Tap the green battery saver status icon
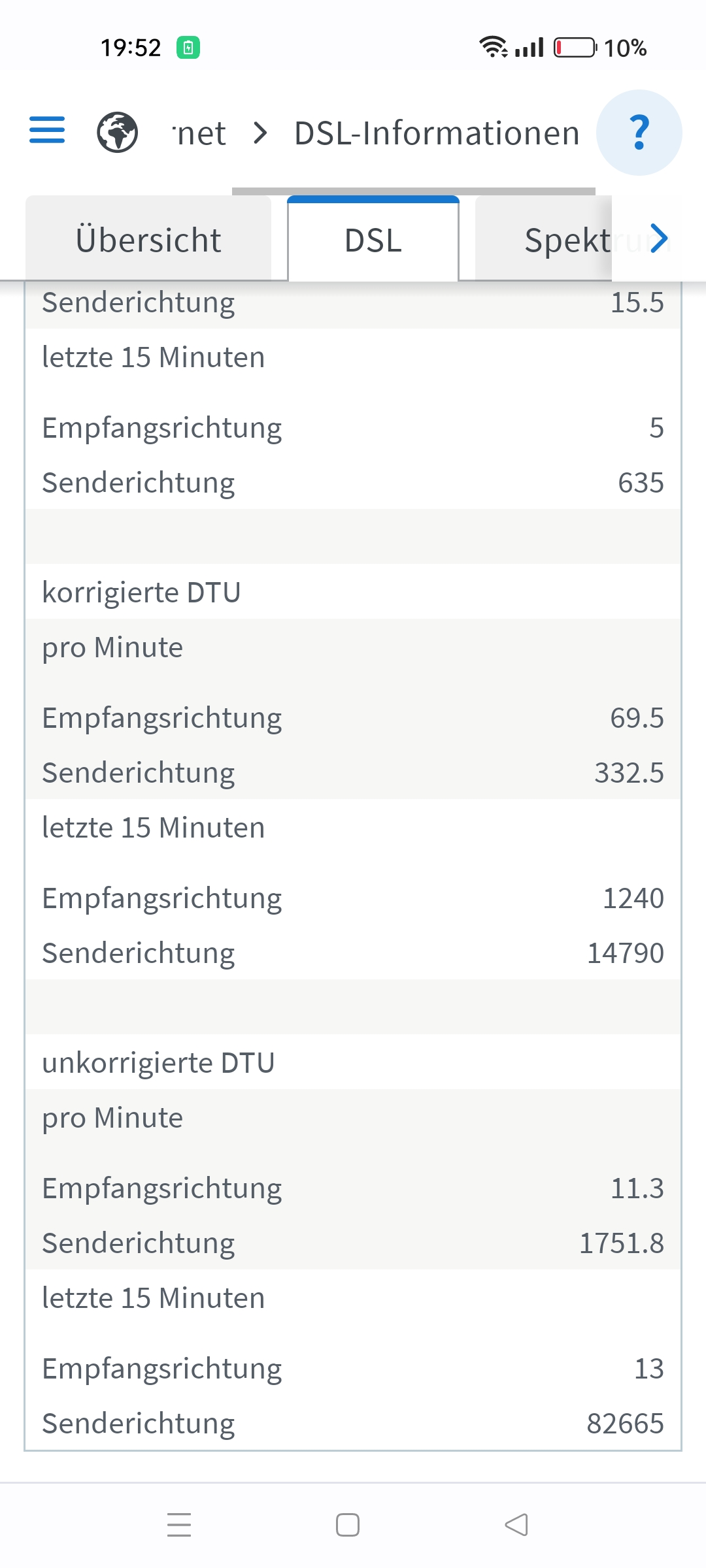The width and height of the screenshot is (706, 1568). coord(188,48)
